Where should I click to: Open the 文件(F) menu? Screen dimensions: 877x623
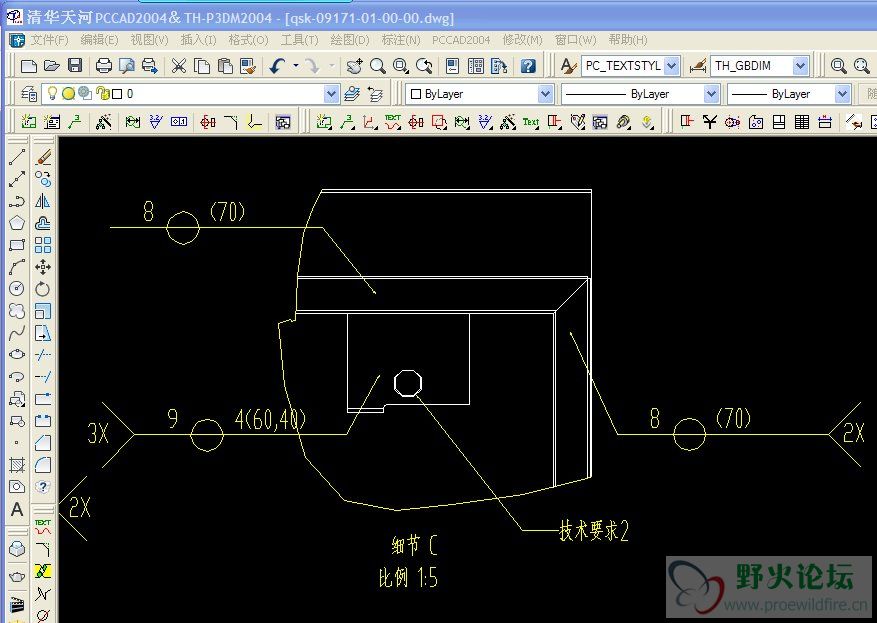49,40
